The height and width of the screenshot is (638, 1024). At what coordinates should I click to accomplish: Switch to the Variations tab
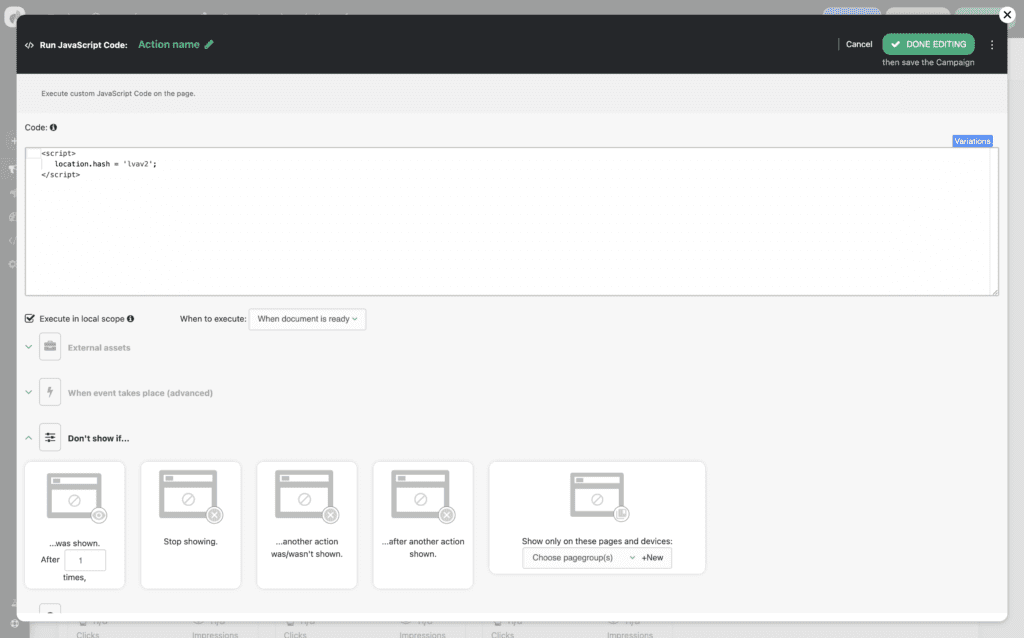tap(972, 141)
